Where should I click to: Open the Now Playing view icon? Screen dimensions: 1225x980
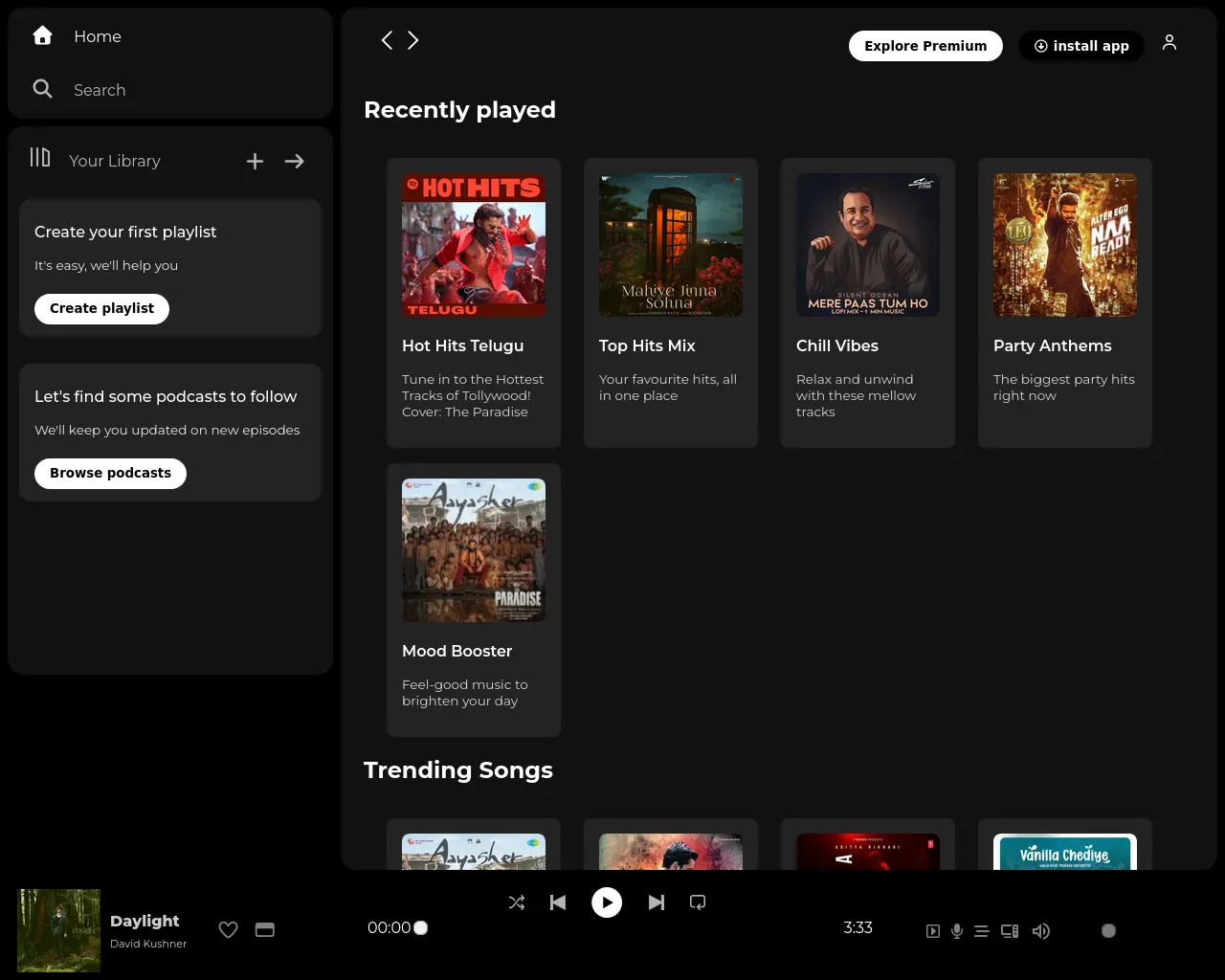point(933,931)
